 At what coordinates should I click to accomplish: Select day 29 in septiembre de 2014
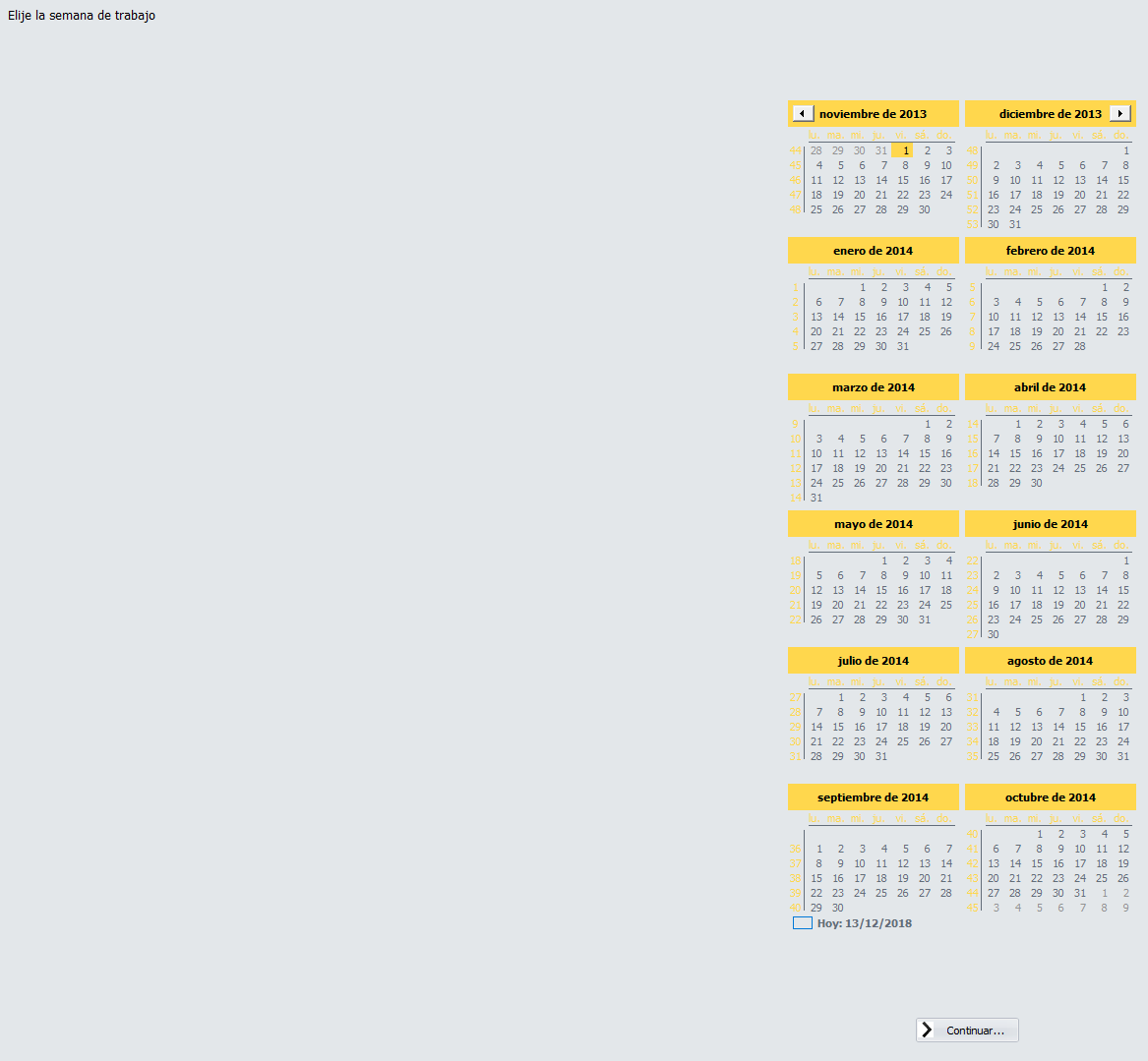pos(816,908)
